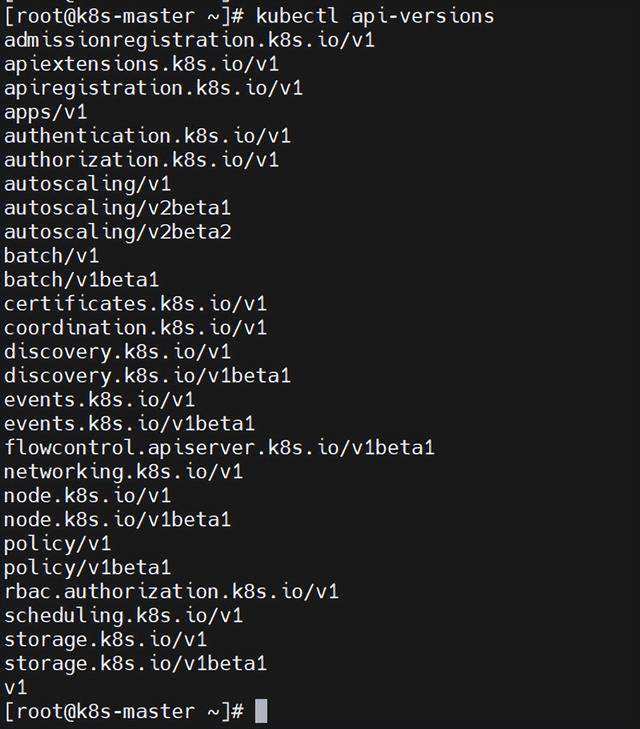
Task: Click the storage.k8s.io/v1beta1 line
Action: (x=135, y=664)
